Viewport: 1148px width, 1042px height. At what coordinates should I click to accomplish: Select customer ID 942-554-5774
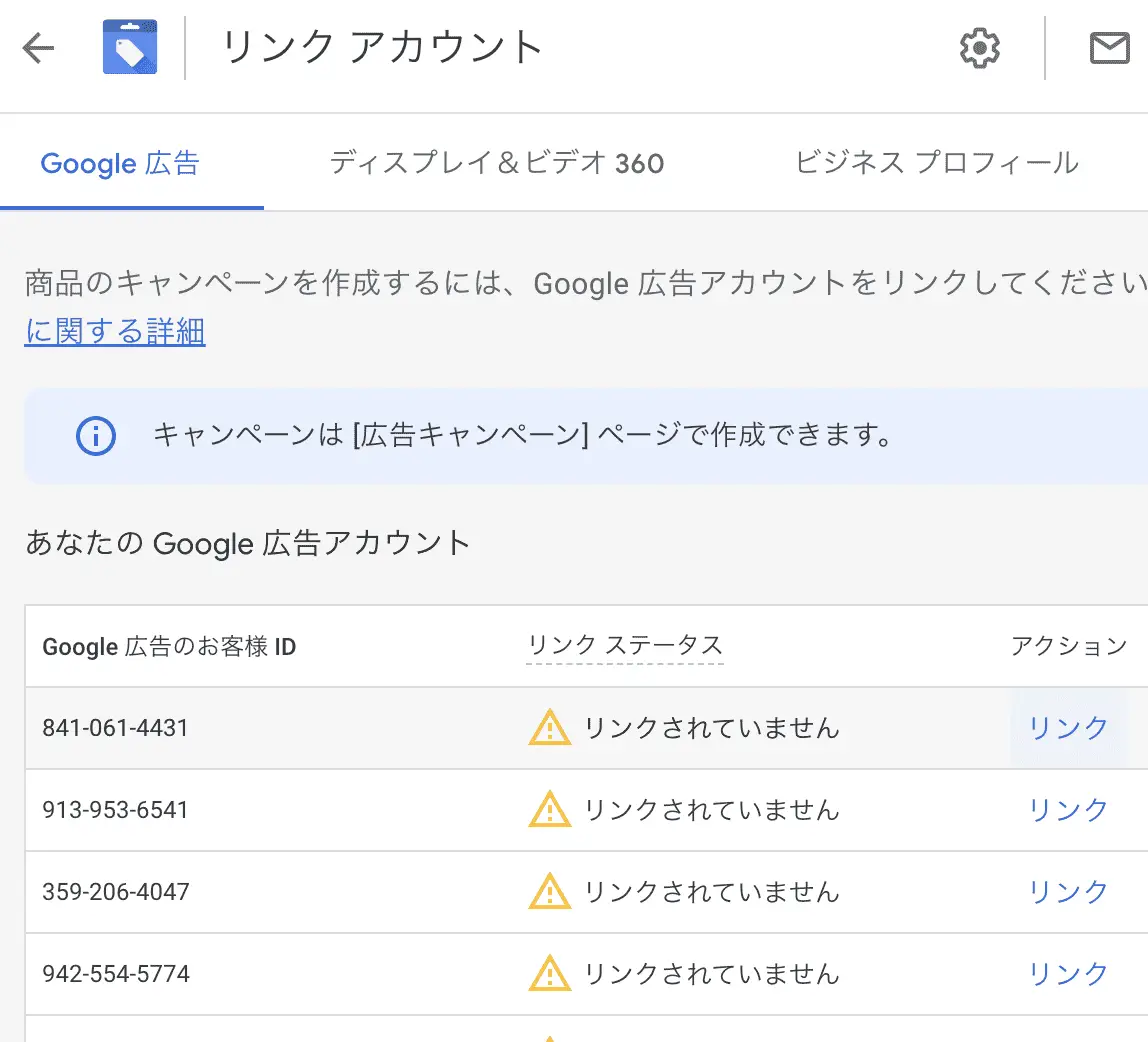coord(116,974)
